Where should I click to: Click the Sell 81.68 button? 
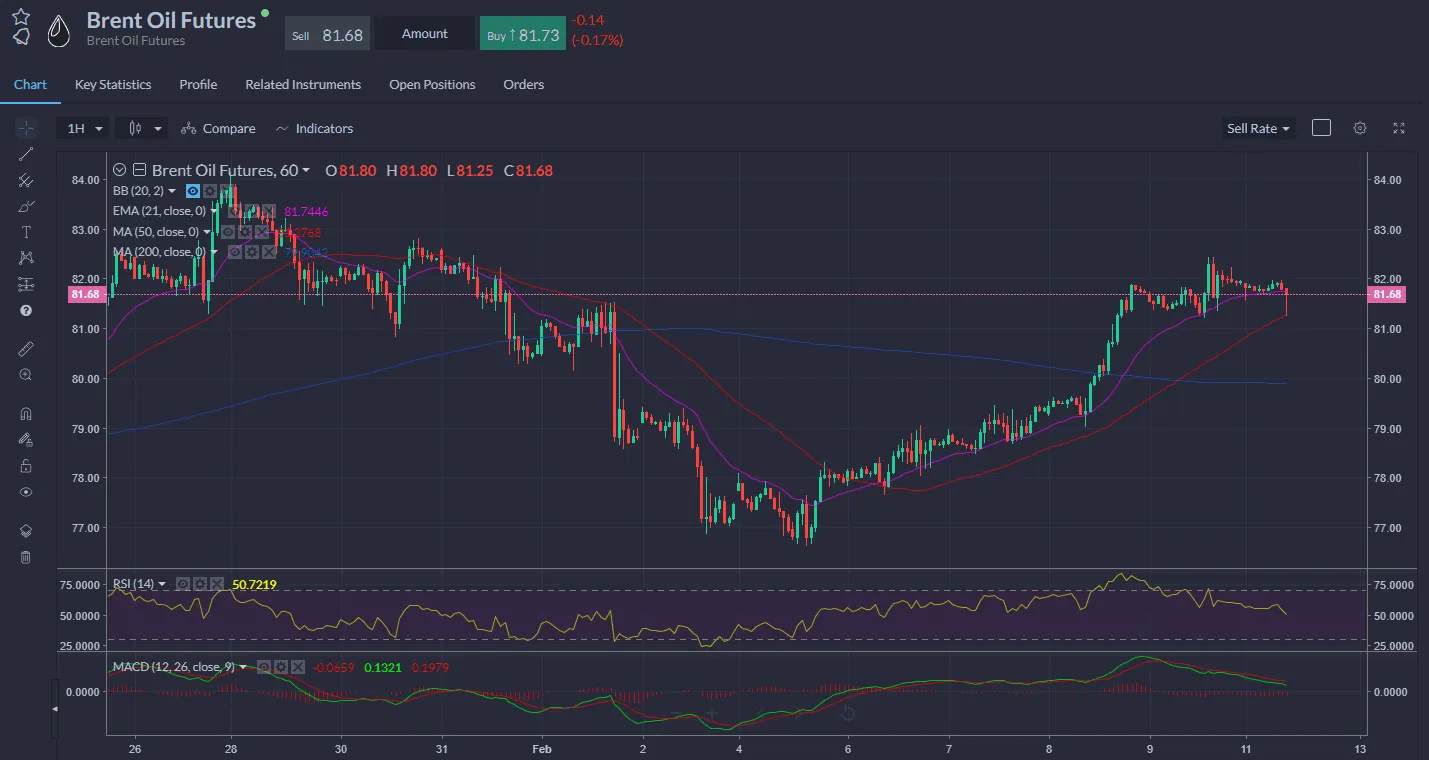[327, 34]
